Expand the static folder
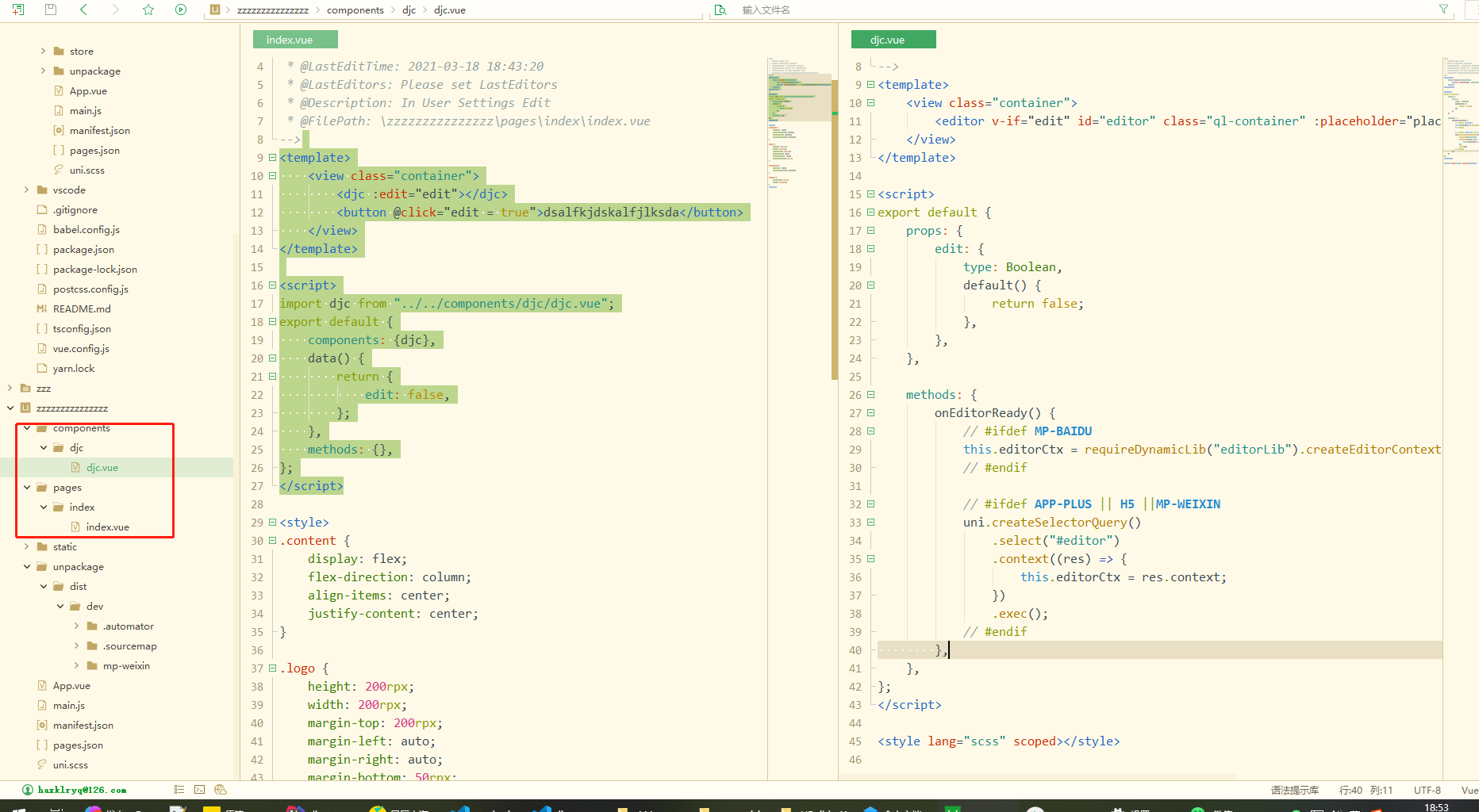 pyautogui.click(x=26, y=546)
